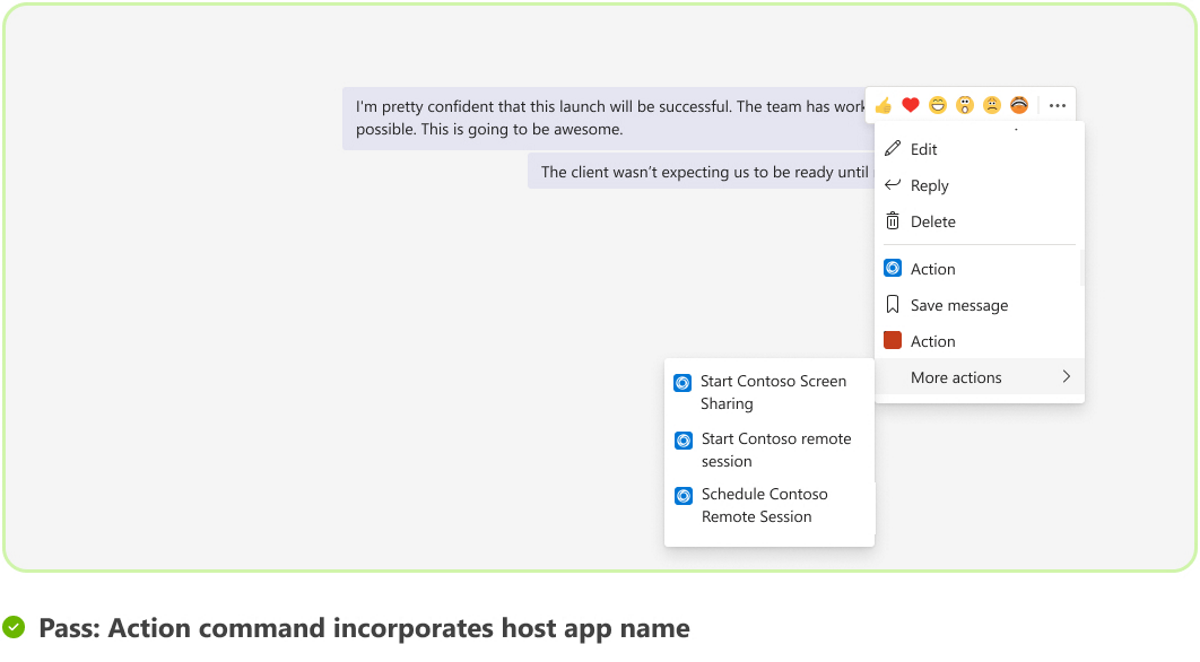
Task: Select Start Contoso remote session
Action: [x=775, y=450]
